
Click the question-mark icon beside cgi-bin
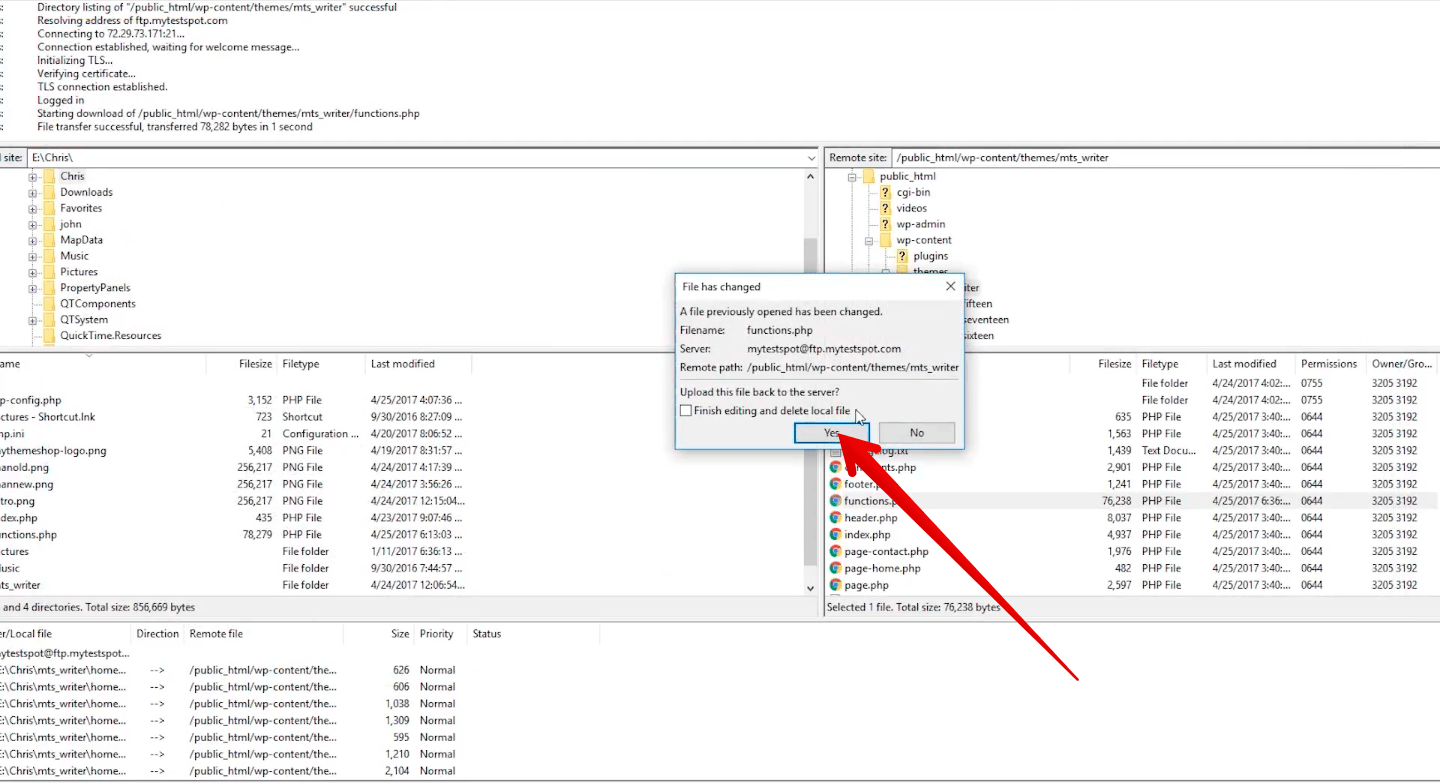885,192
